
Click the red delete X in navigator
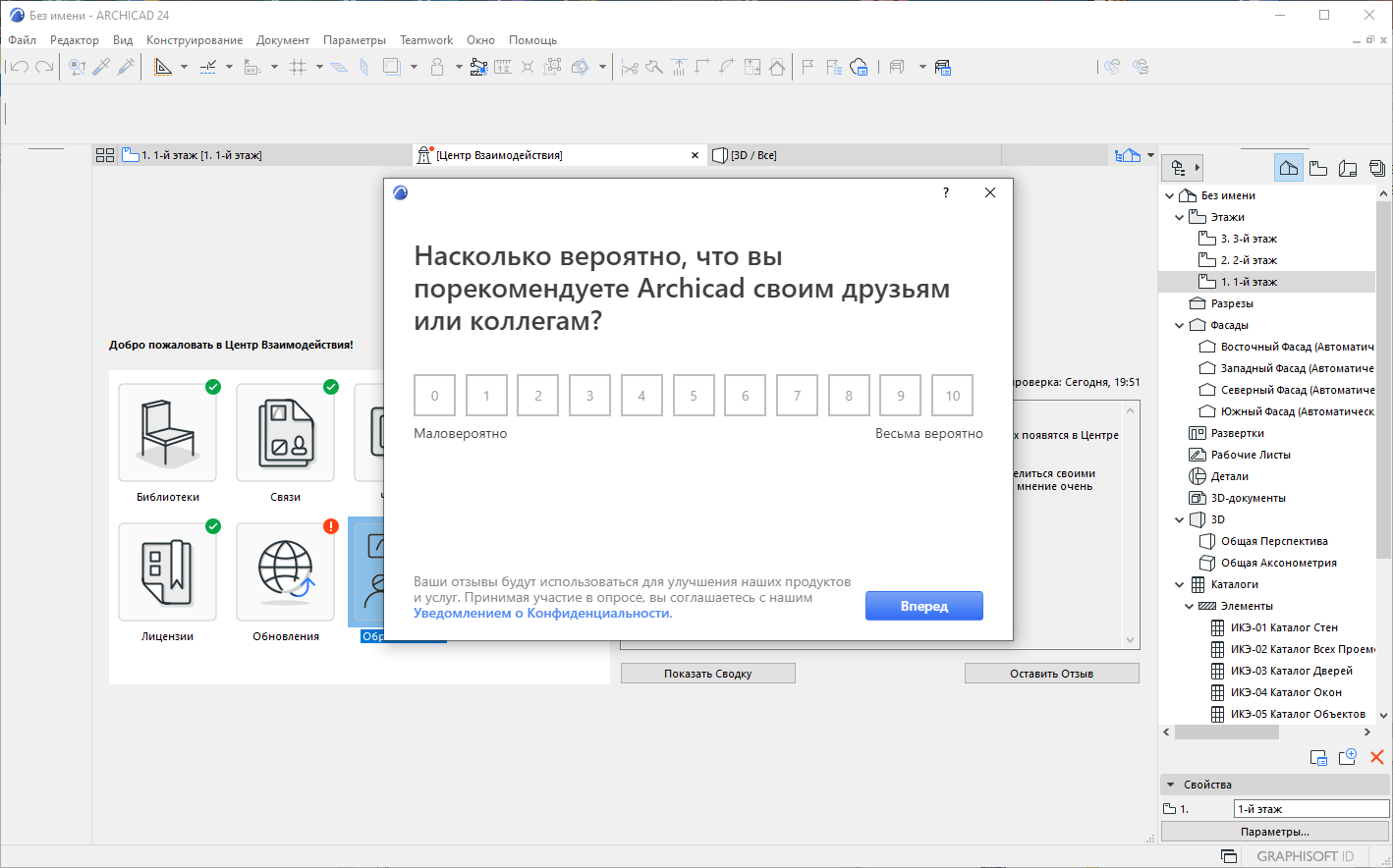tap(1376, 757)
